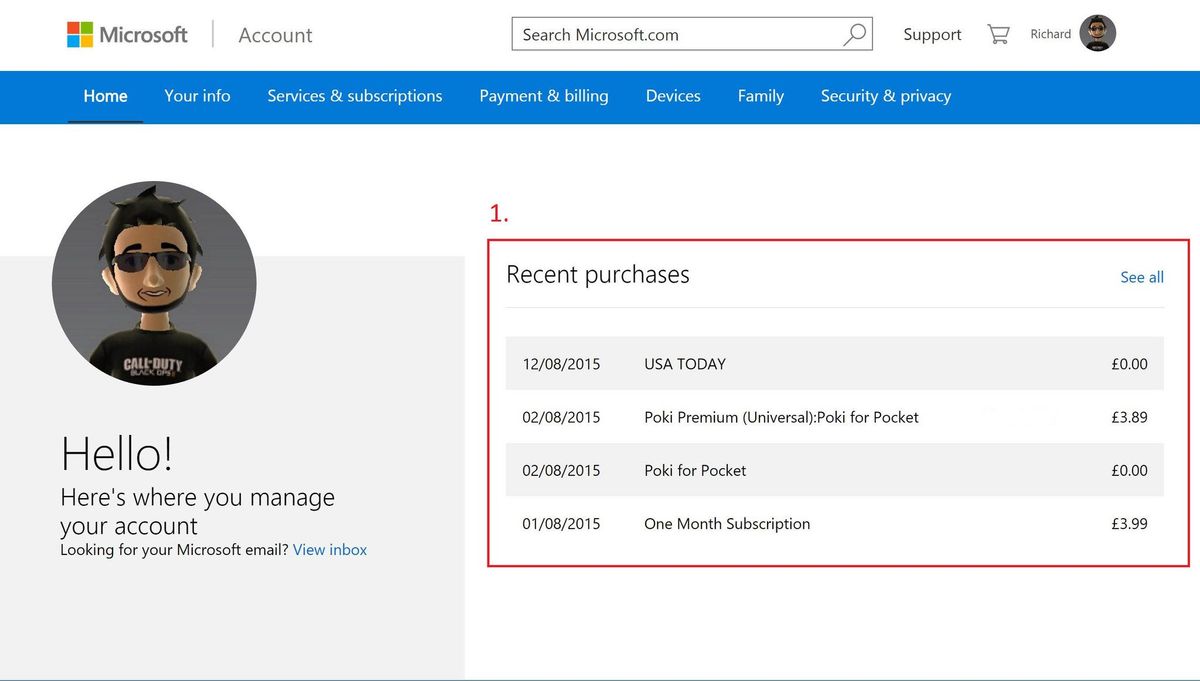Go to Payment & billing

(x=543, y=96)
